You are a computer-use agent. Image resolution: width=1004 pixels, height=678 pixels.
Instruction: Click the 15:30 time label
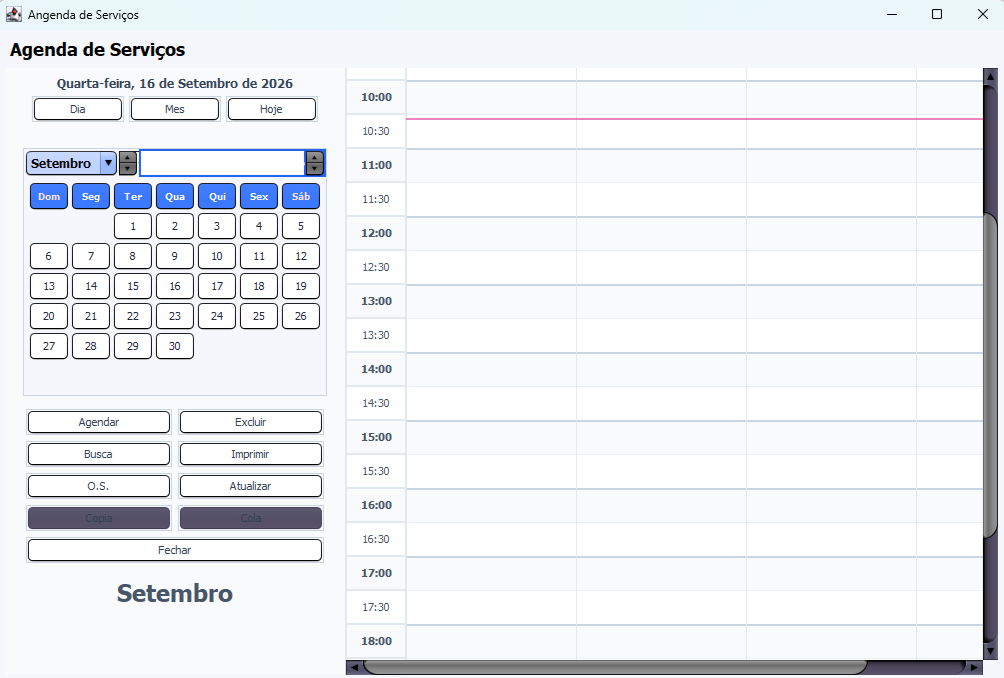point(376,471)
